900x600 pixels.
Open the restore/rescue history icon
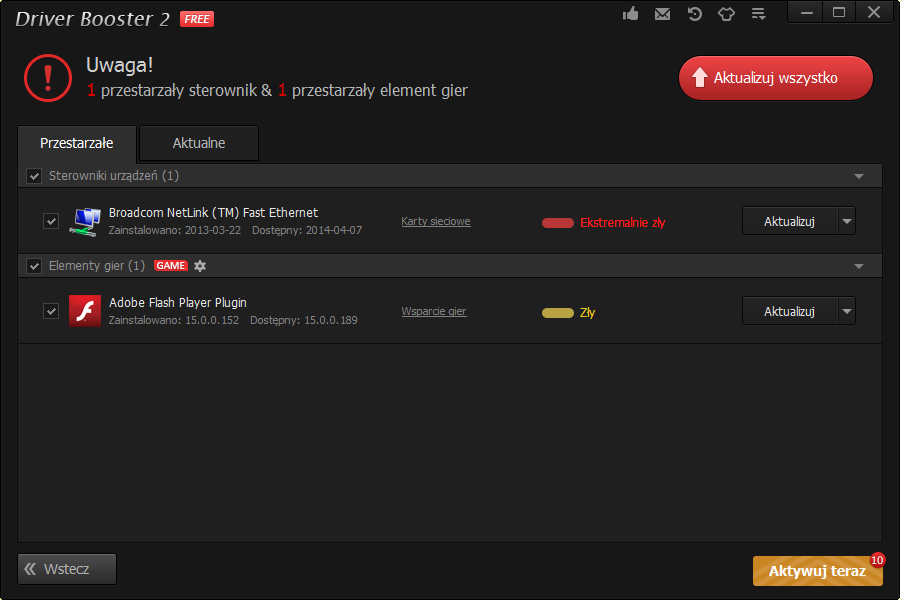coord(695,14)
